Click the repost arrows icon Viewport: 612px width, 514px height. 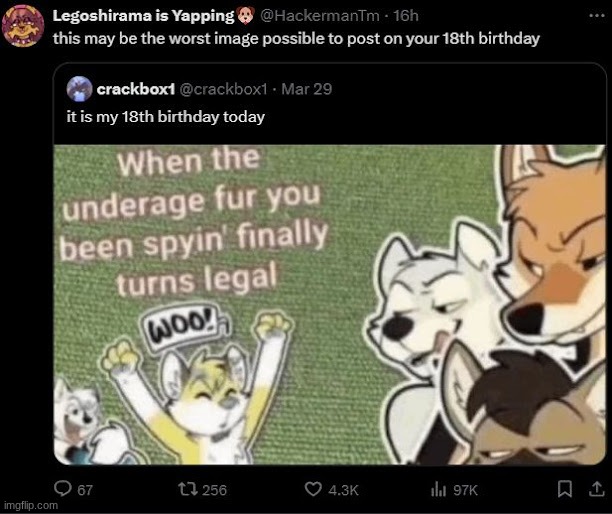click(186, 489)
